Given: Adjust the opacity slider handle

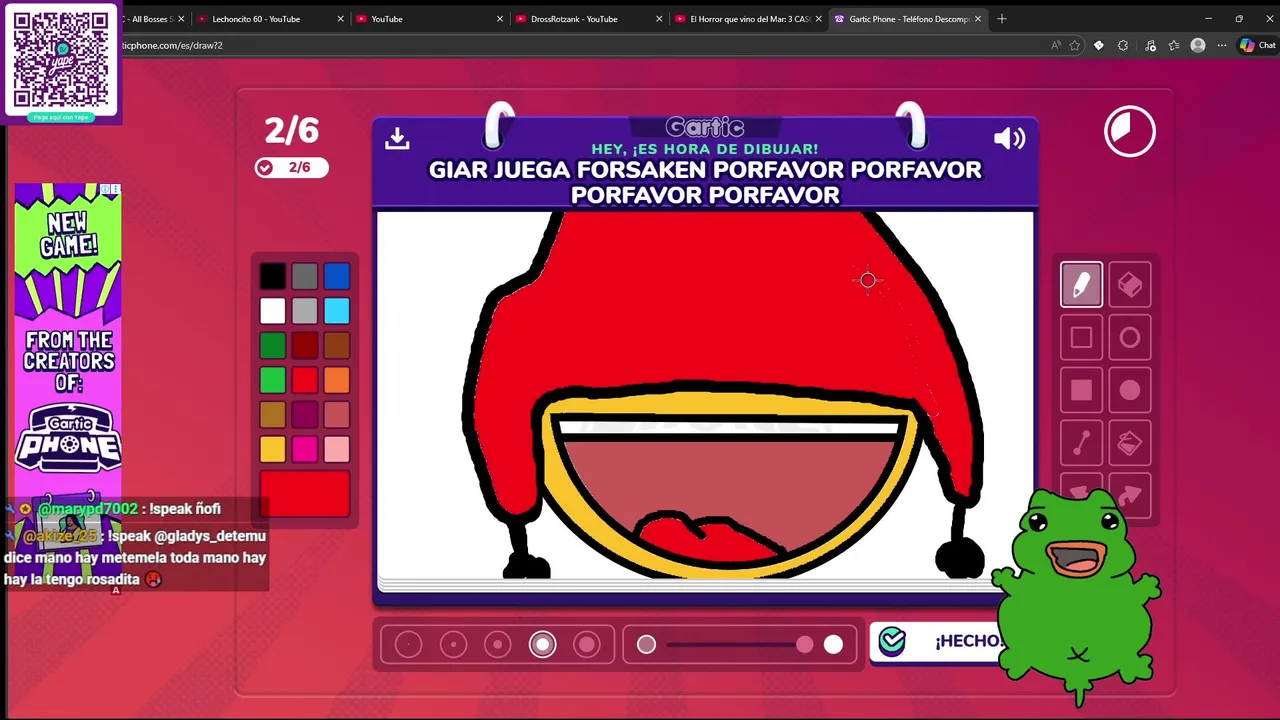Looking at the screenshot, I should click(805, 645).
